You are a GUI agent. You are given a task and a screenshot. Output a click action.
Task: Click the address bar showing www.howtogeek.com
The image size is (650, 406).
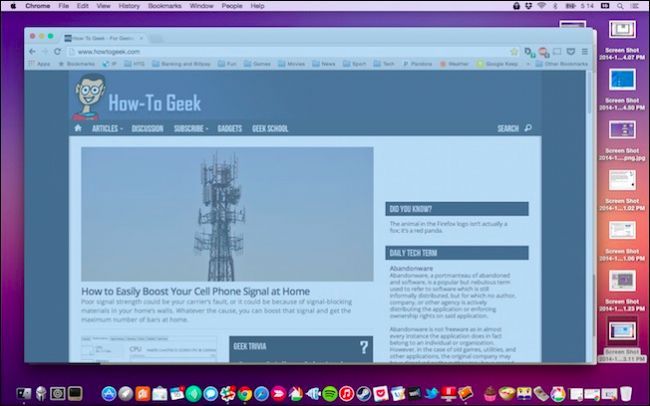pos(290,51)
